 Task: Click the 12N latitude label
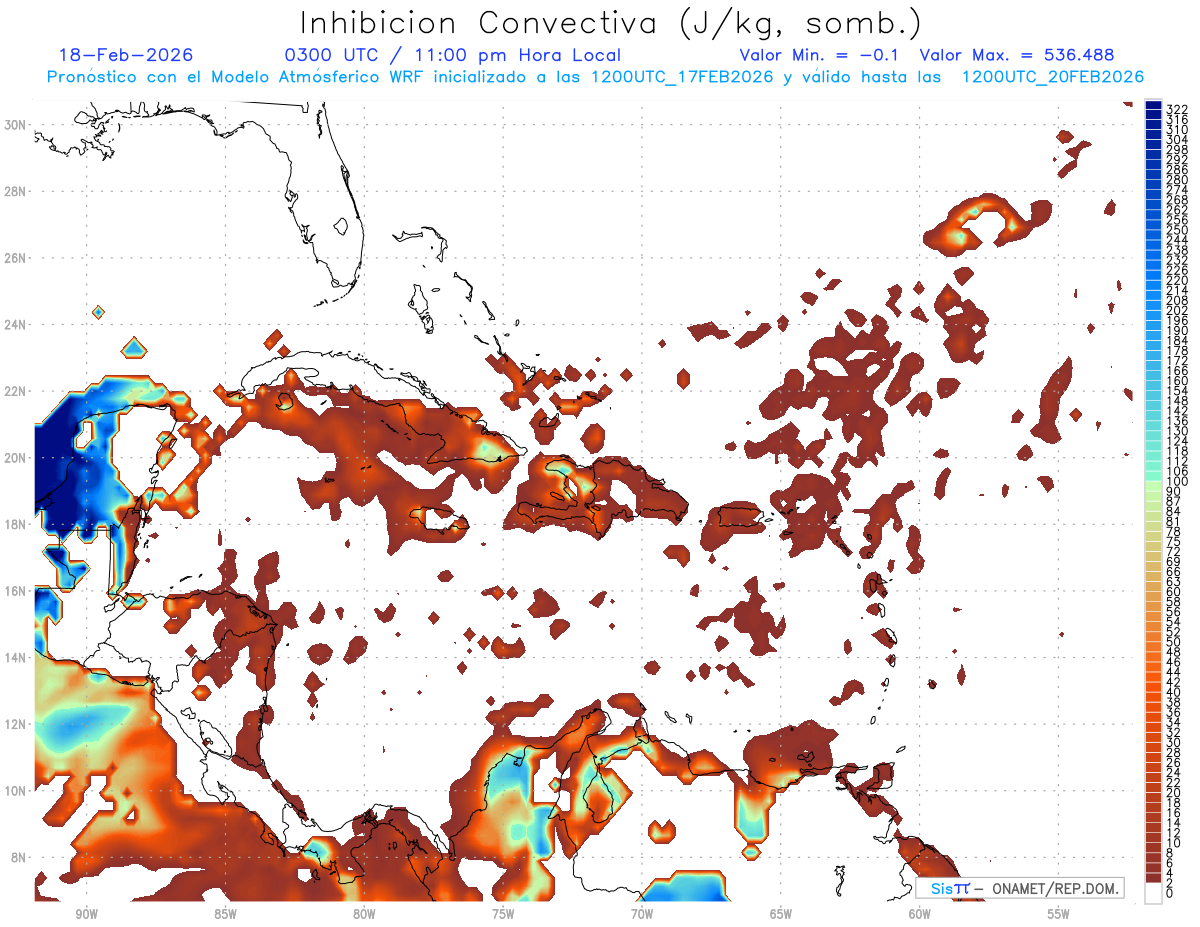(x=17, y=724)
